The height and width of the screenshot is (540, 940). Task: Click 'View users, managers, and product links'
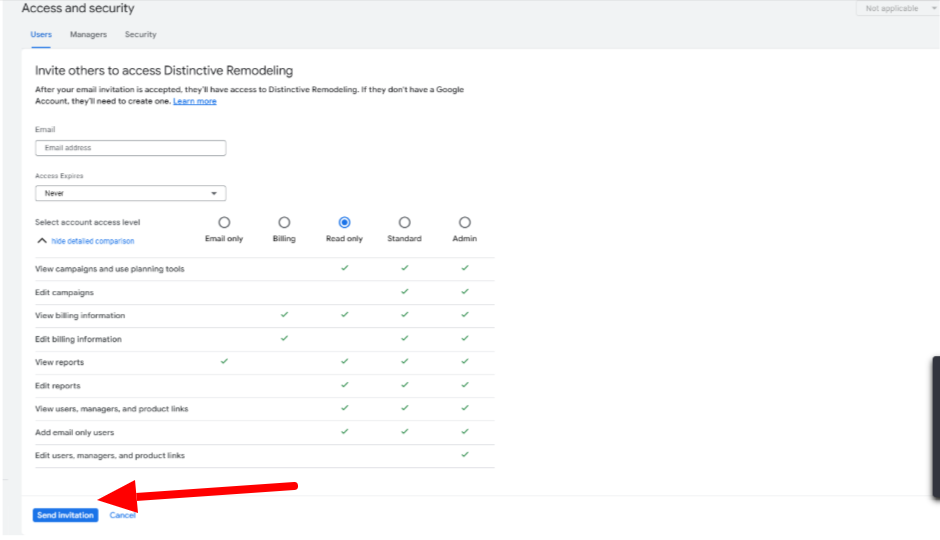pyautogui.click(x=112, y=409)
